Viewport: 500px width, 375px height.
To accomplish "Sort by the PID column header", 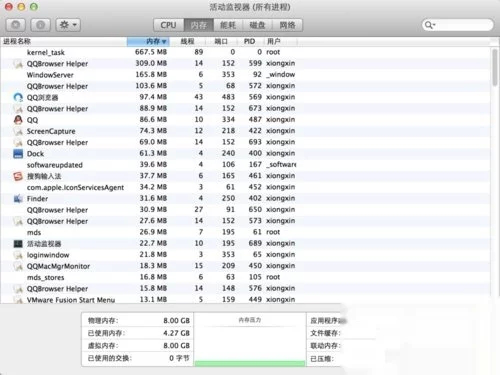I will (249, 41).
